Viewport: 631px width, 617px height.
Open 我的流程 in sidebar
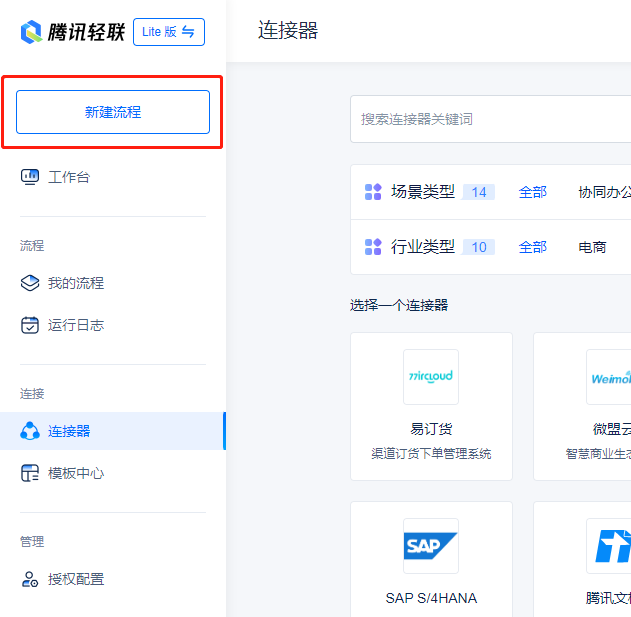click(x=76, y=283)
